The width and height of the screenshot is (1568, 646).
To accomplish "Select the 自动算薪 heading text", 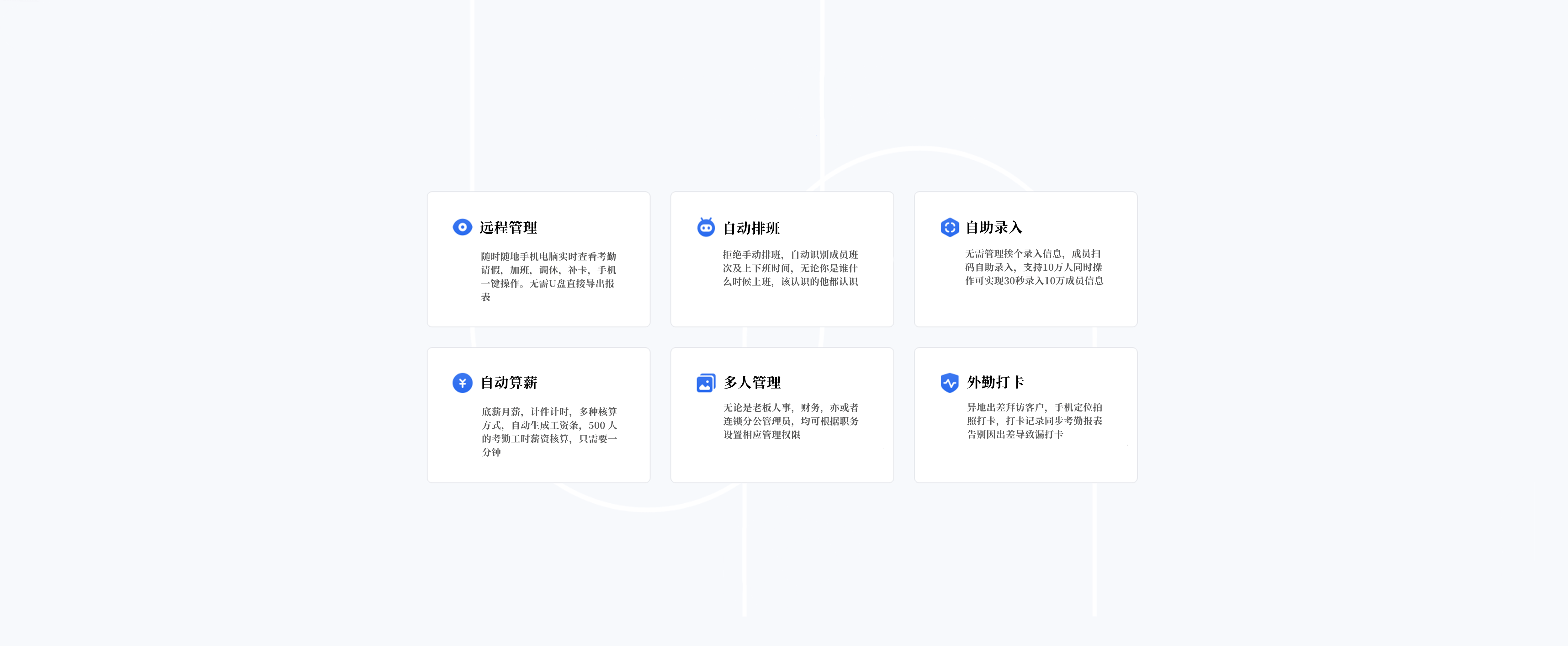I will click(x=509, y=382).
